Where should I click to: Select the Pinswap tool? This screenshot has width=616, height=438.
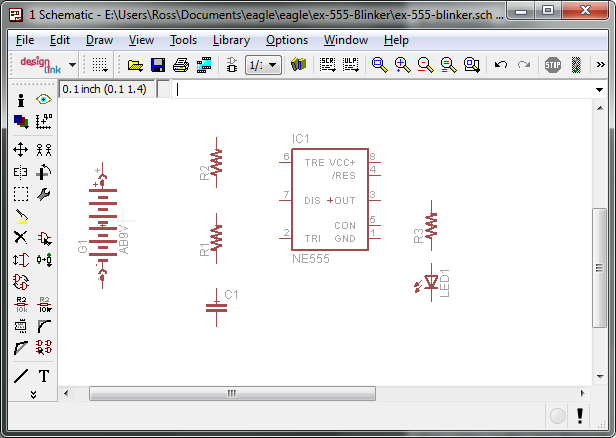21,260
